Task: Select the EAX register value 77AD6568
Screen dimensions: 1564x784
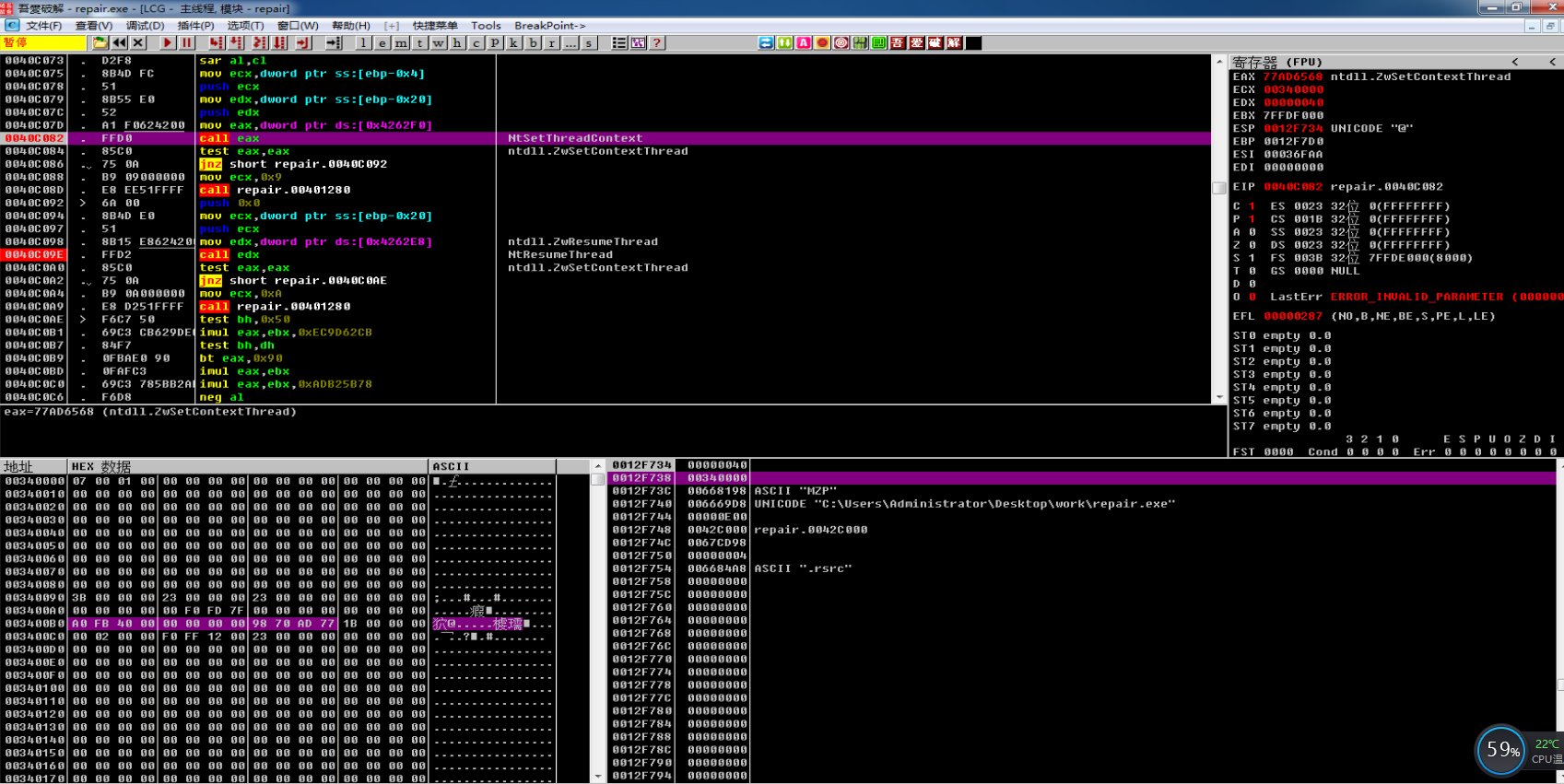Action: 1292,76
